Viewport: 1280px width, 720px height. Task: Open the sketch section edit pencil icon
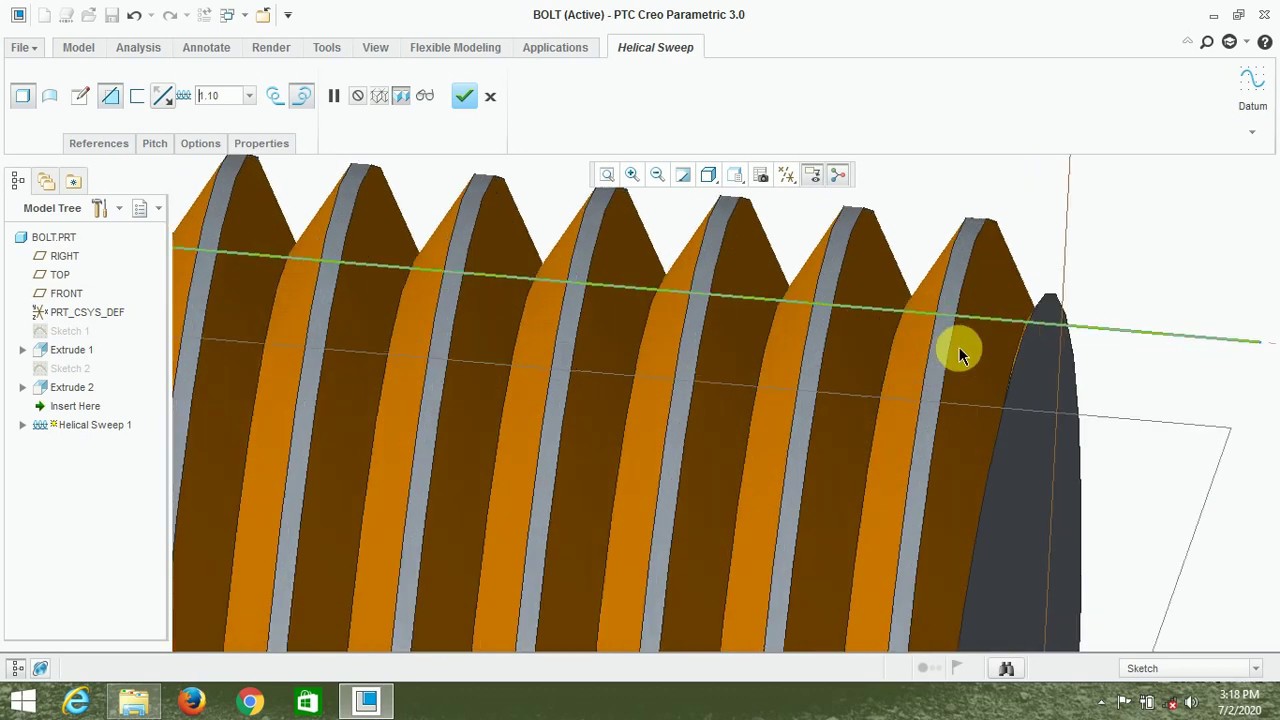coord(81,96)
